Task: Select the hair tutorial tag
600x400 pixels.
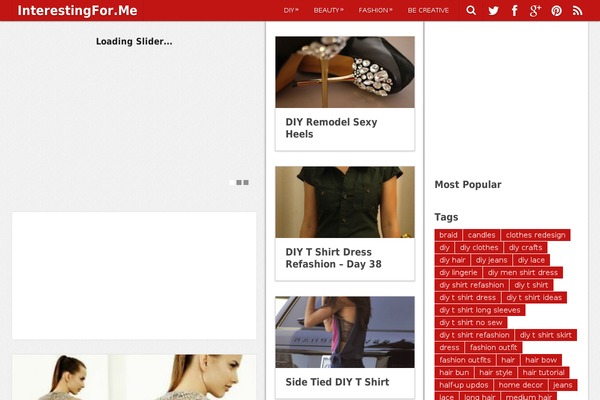Action: pos(543,372)
